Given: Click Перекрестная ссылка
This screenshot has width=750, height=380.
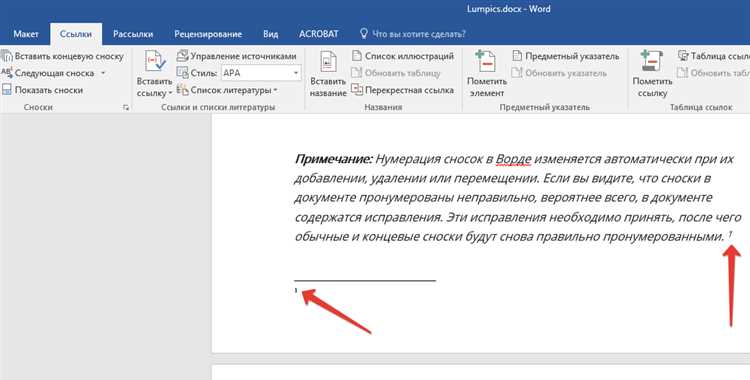Looking at the screenshot, I should click(409, 90).
